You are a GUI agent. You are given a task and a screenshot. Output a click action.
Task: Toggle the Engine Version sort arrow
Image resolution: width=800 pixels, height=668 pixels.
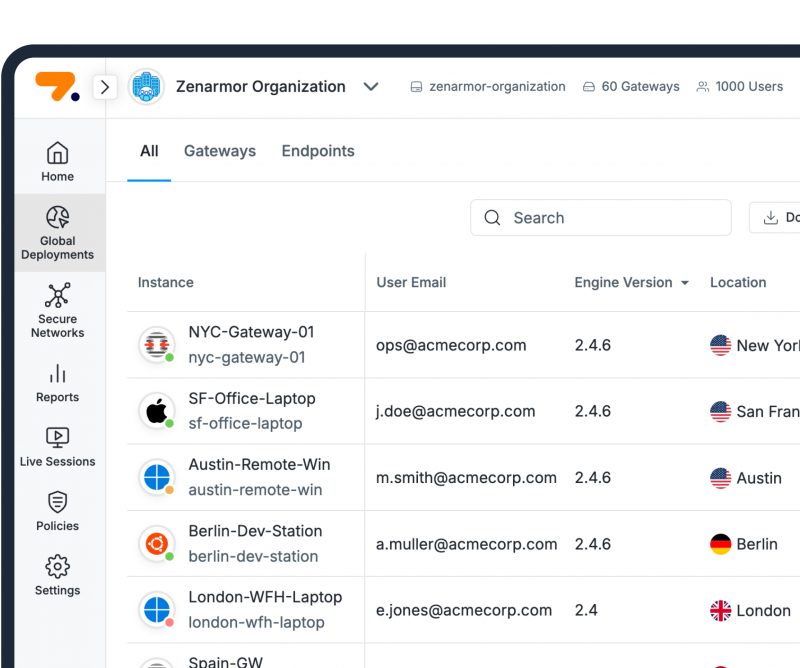coord(685,283)
